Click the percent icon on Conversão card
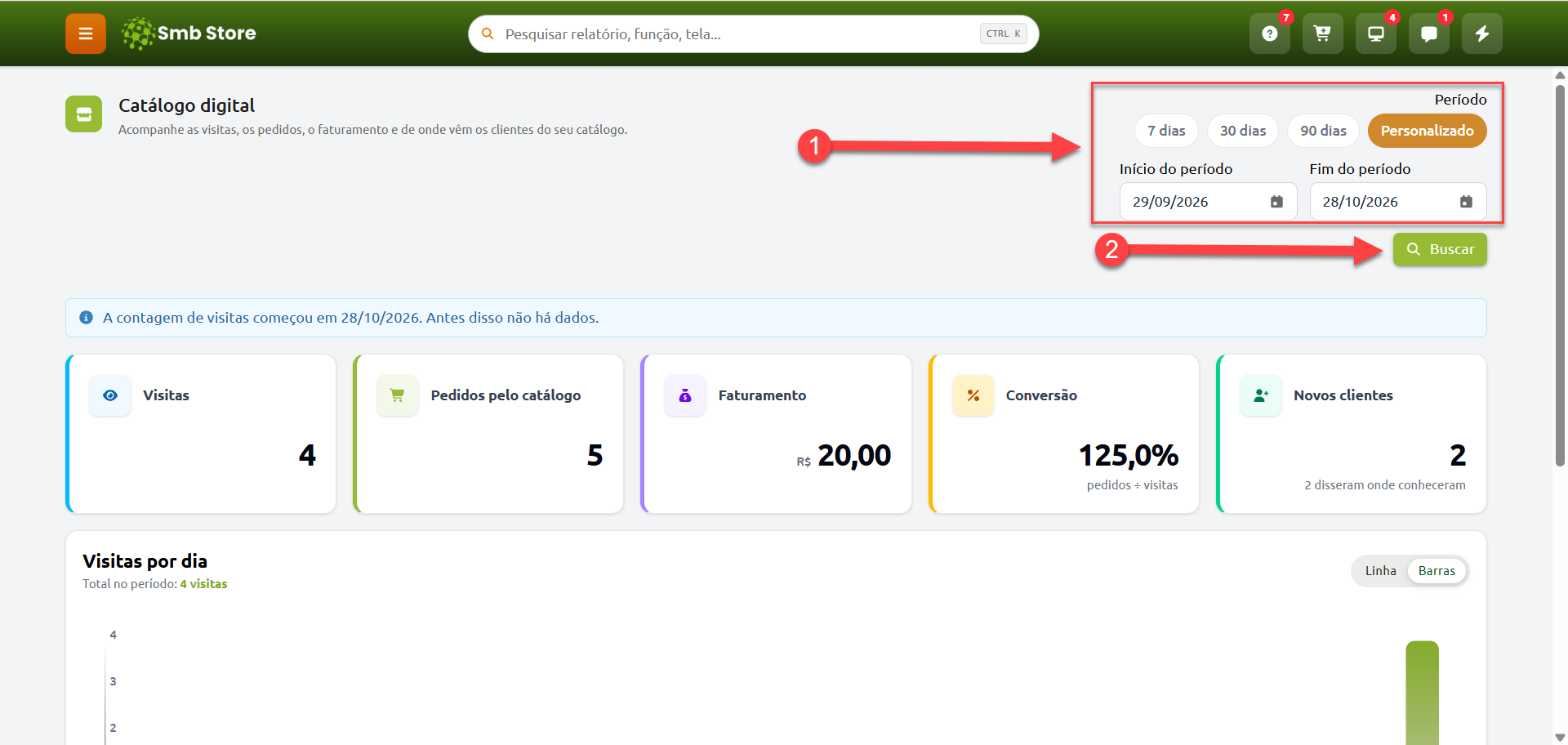Viewport: 1568px width, 745px height. pos(973,395)
